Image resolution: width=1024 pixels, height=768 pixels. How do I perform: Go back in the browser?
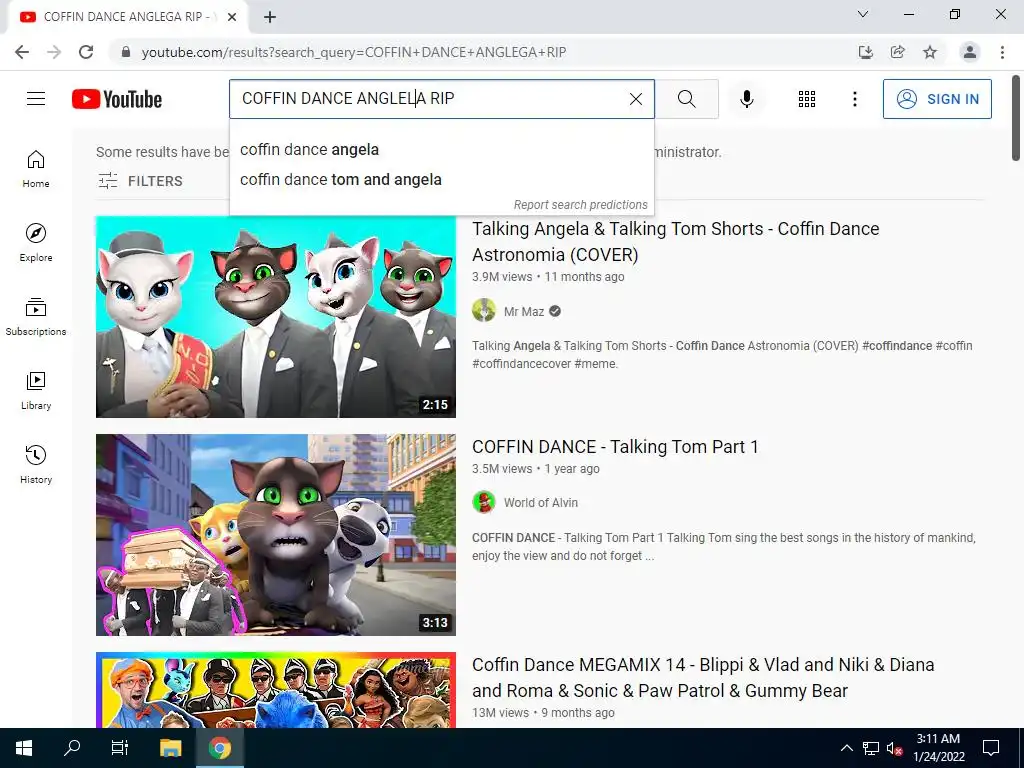tap(22, 52)
